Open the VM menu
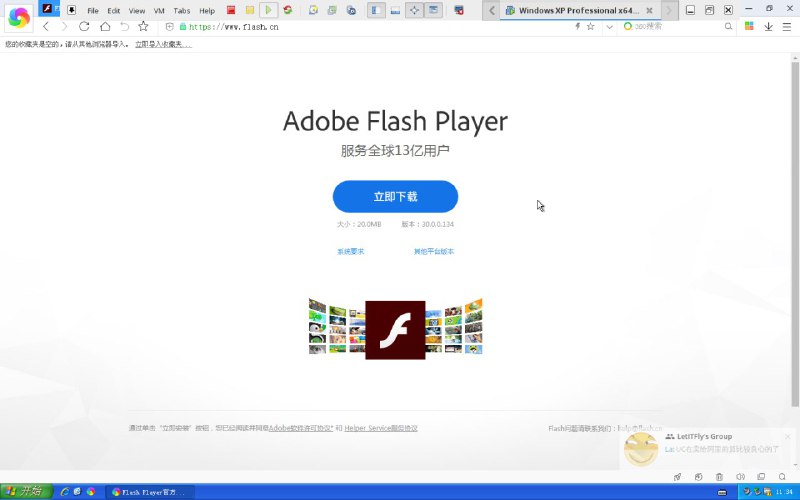The width and height of the screenshot is (800, 500). click(159, 10)
